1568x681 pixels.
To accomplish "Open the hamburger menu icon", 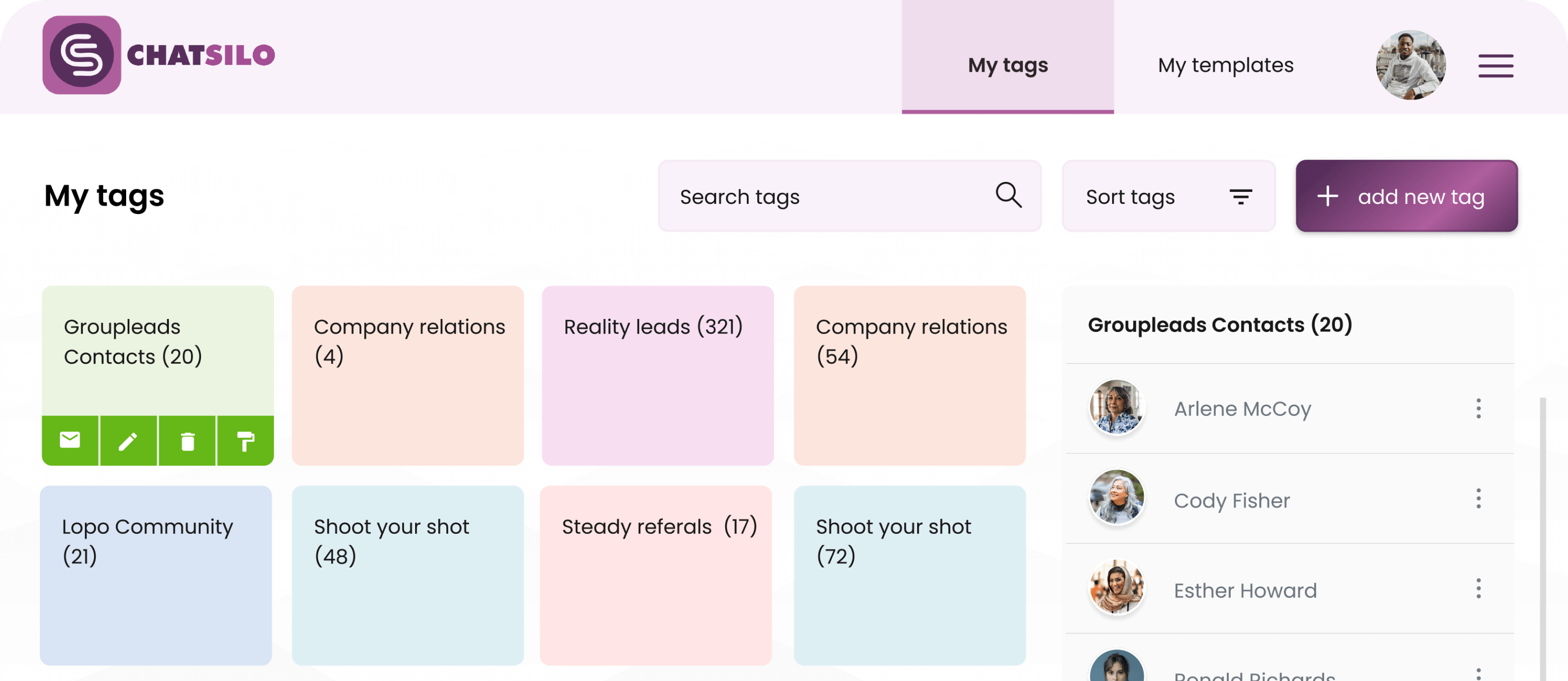I will 1496,66.
